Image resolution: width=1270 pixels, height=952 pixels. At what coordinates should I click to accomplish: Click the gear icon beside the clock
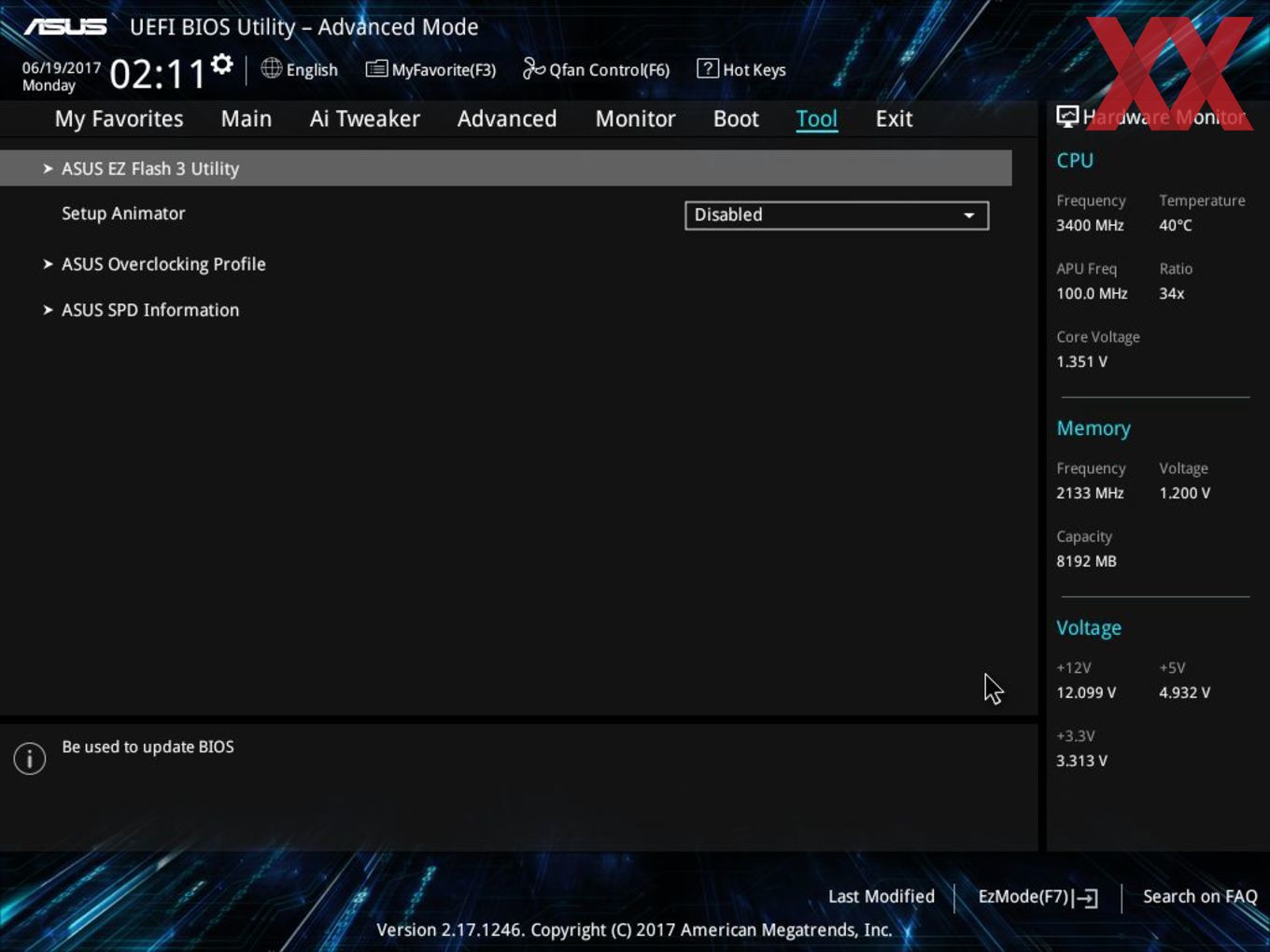pos(222,64)
